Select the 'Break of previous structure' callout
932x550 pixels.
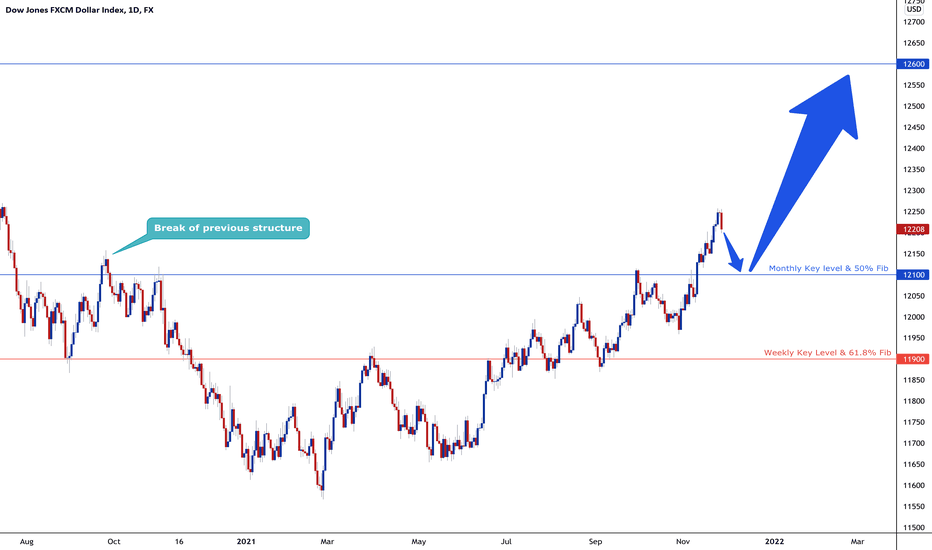[228, 228]
